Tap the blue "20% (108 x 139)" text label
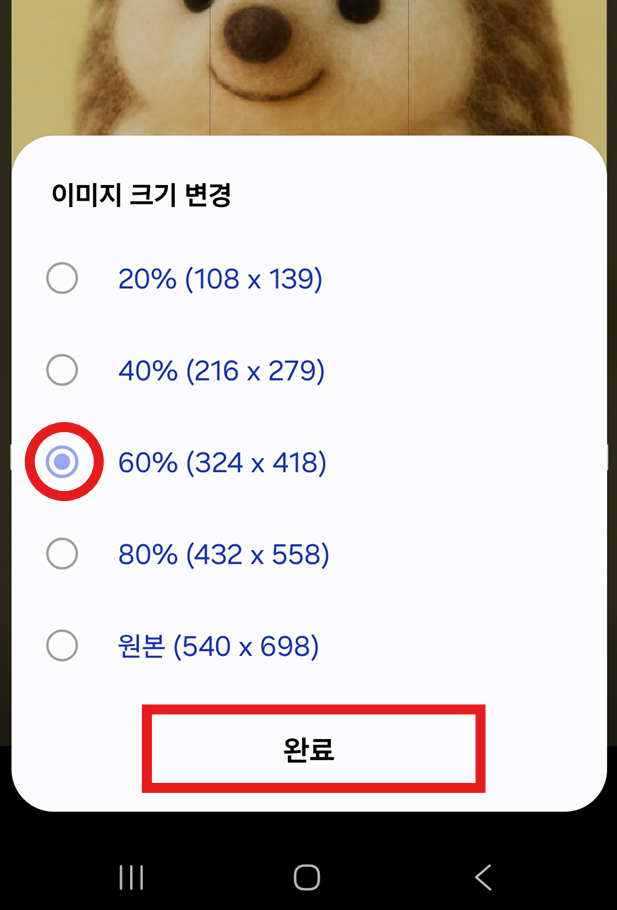The width and height of the screenshot is (617, 910). pyautogui.click(x=221, y=279)
